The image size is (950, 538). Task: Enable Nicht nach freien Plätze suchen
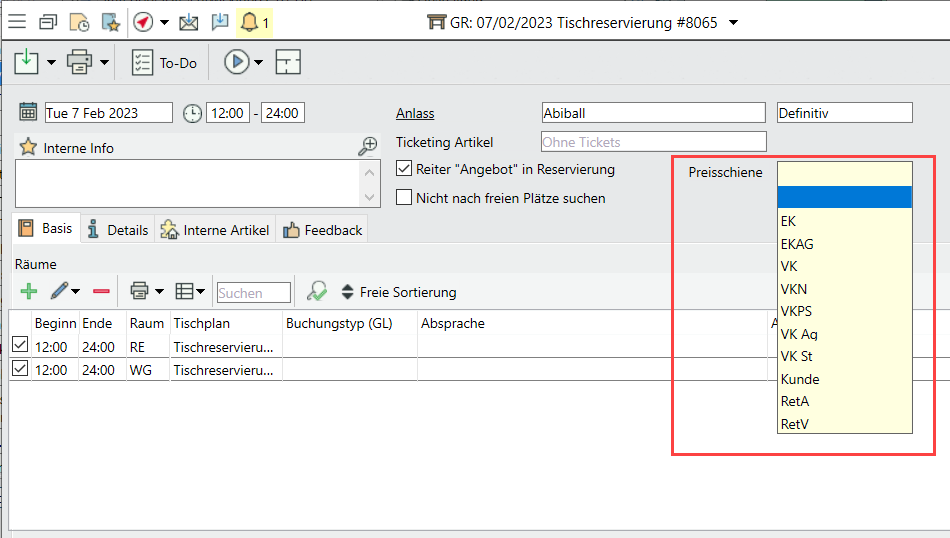coord(404,198)
